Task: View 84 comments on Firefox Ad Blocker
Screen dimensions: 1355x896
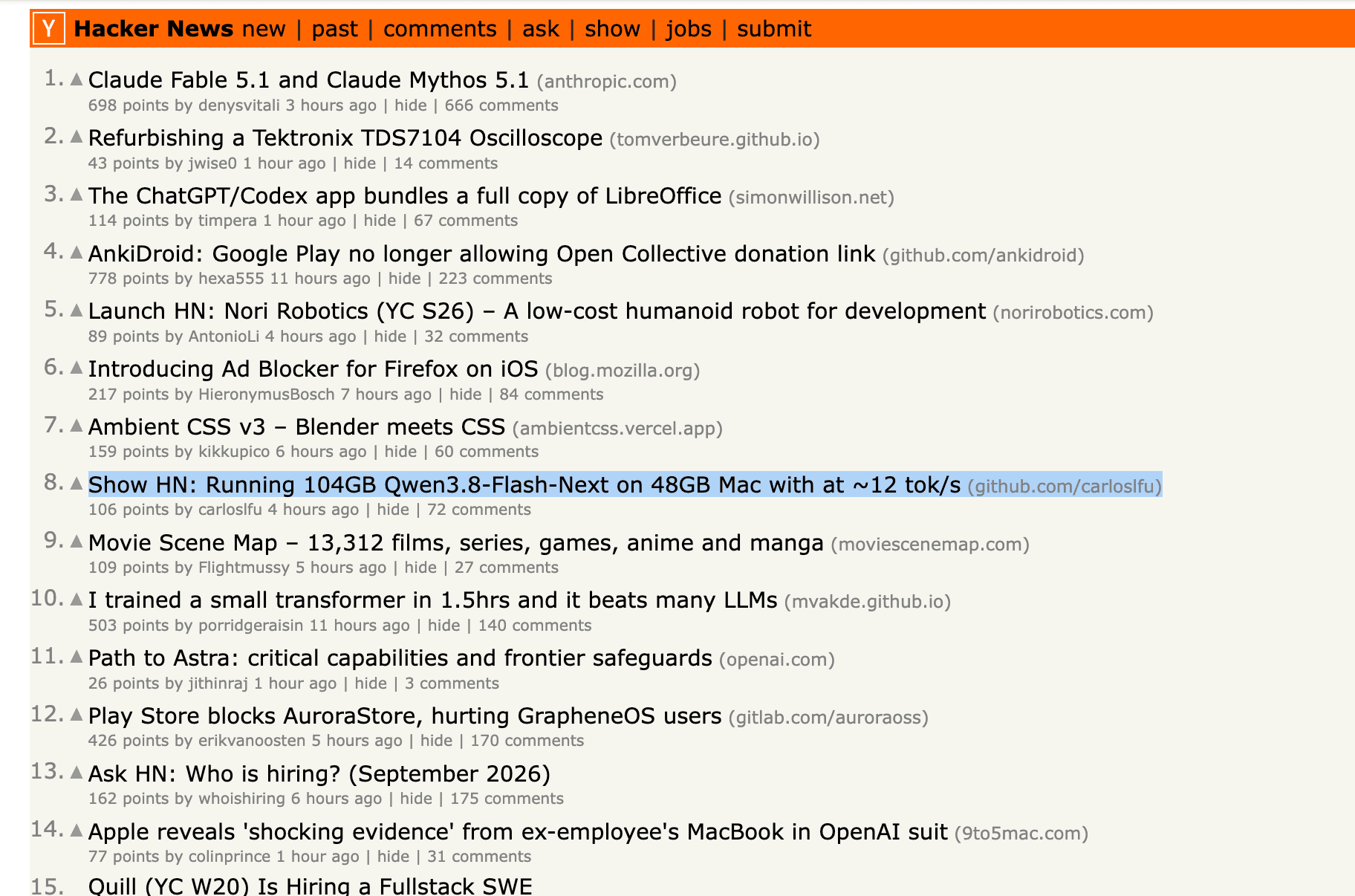Action: (x=551, y=395)
